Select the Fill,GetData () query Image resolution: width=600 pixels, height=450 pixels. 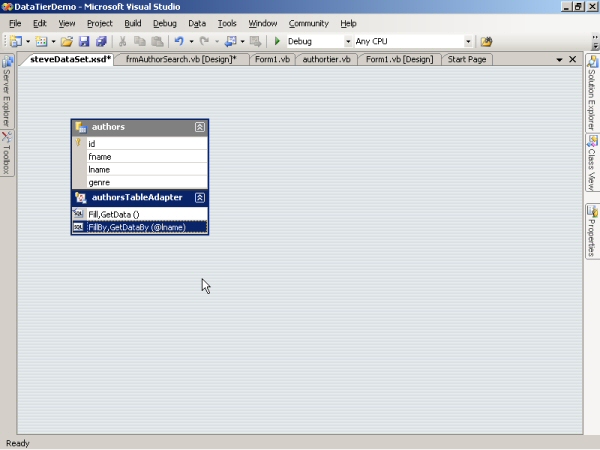pyautogui.click(x=140, y=214)
